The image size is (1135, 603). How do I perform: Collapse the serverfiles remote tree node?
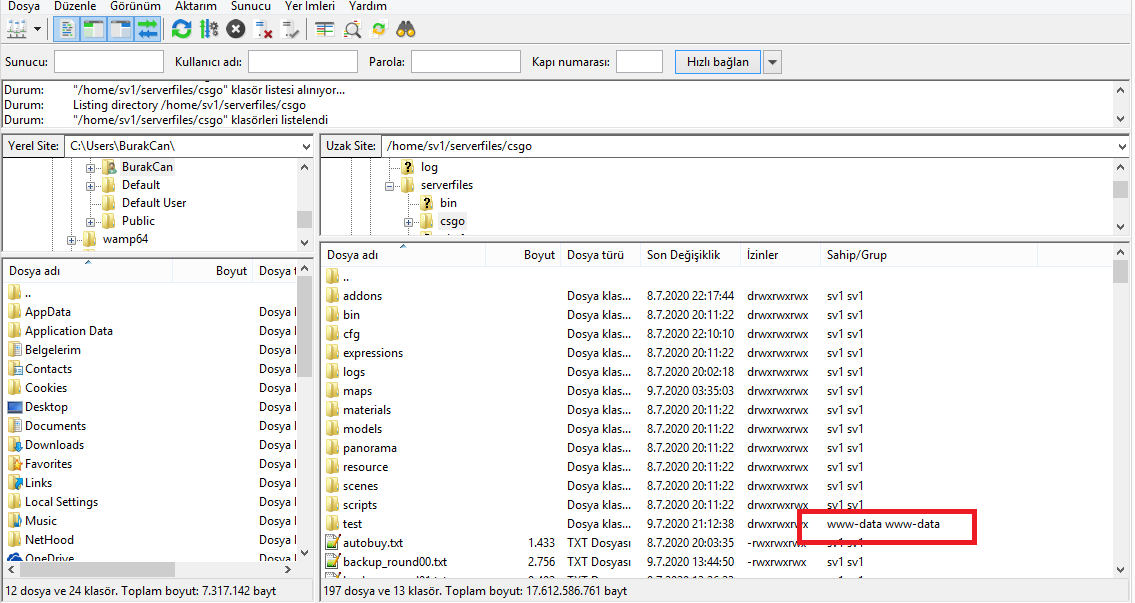pos(389,186)
